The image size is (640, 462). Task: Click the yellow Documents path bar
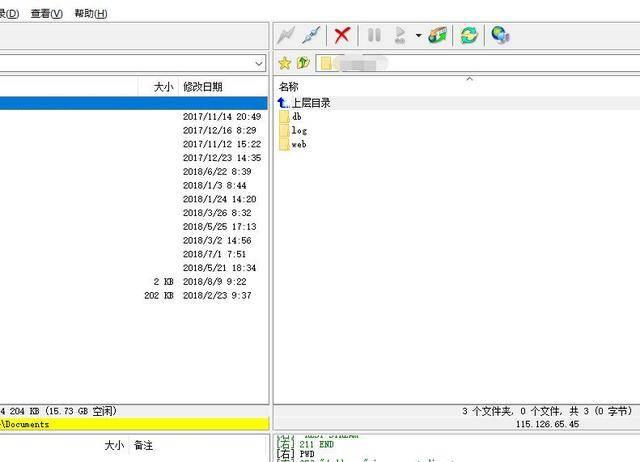(134, 424)
